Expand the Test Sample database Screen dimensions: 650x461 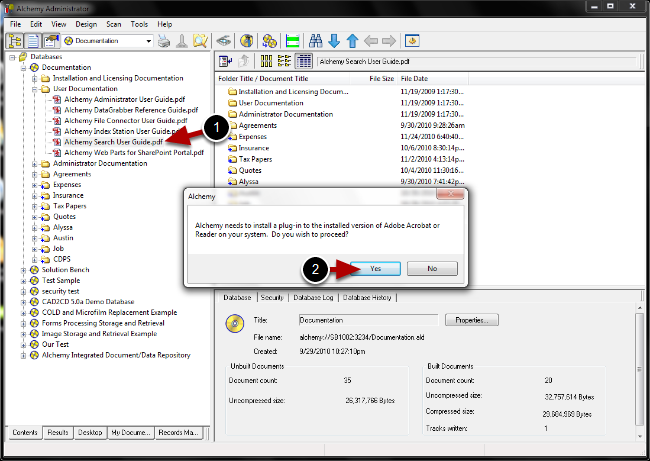24,281
